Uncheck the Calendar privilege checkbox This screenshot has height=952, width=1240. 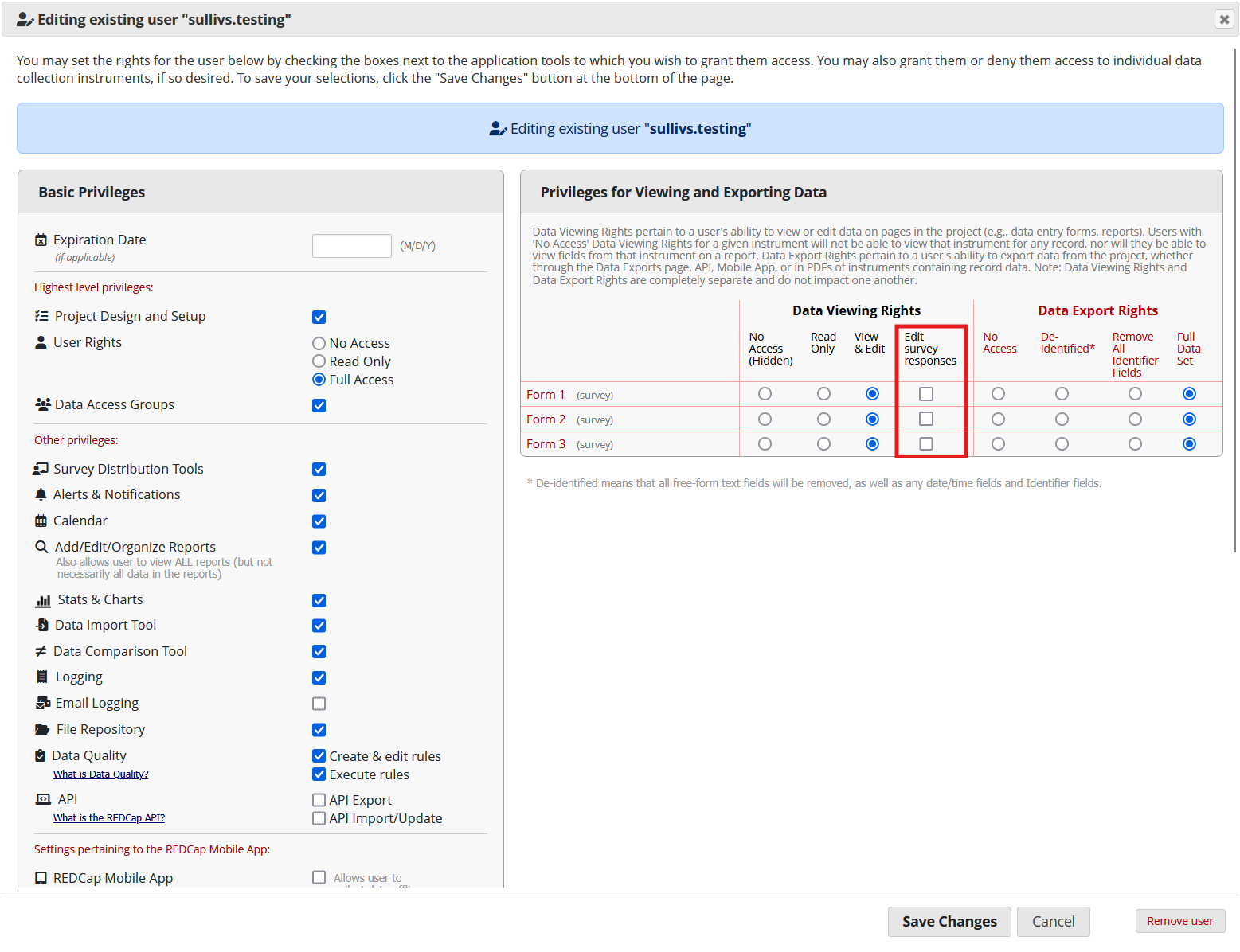319,521
